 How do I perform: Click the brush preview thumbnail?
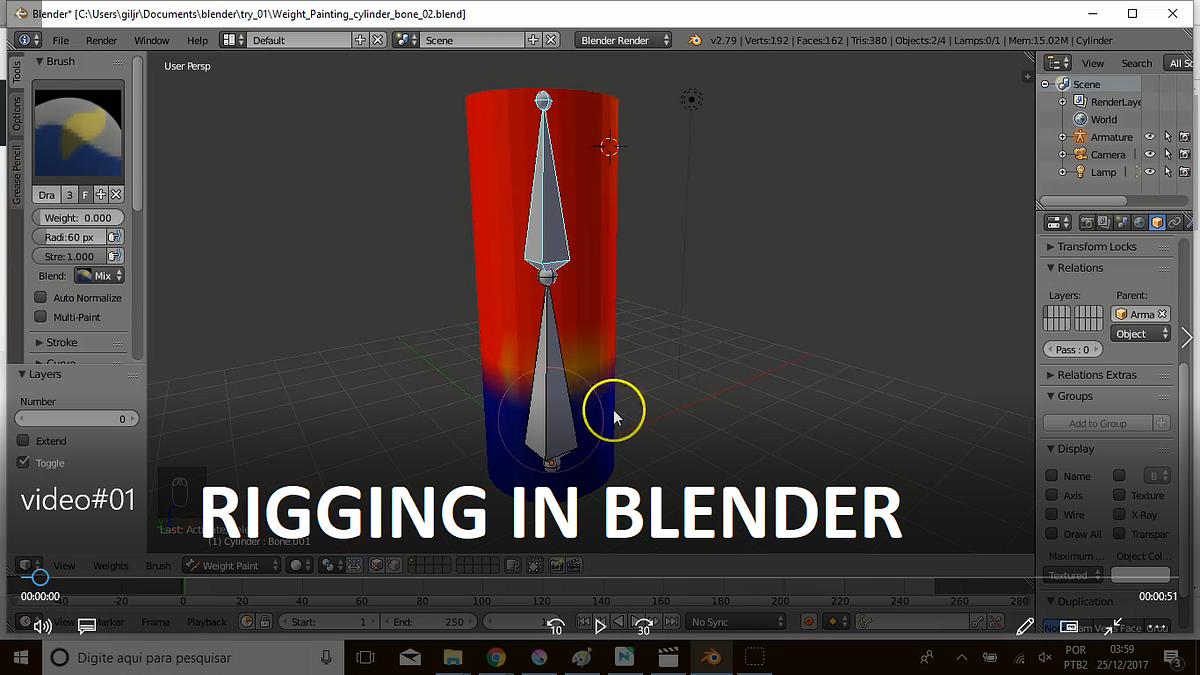pyautogui.click(x=78, y=132)
